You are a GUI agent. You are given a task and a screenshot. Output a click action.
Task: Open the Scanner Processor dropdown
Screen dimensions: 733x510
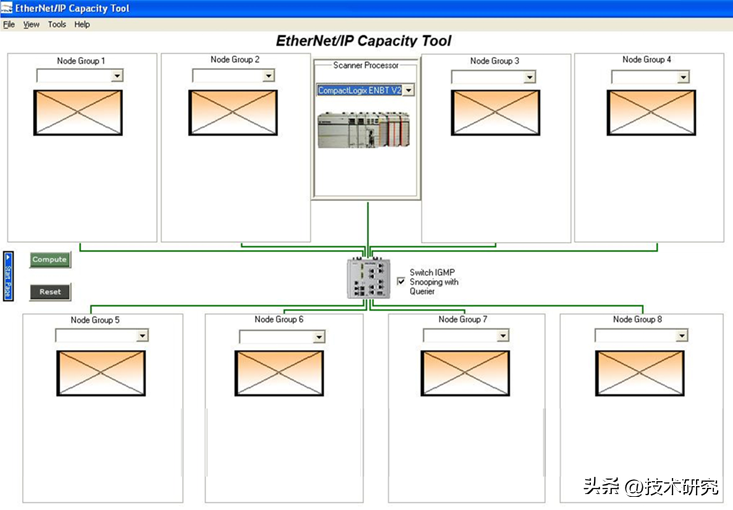408,90
